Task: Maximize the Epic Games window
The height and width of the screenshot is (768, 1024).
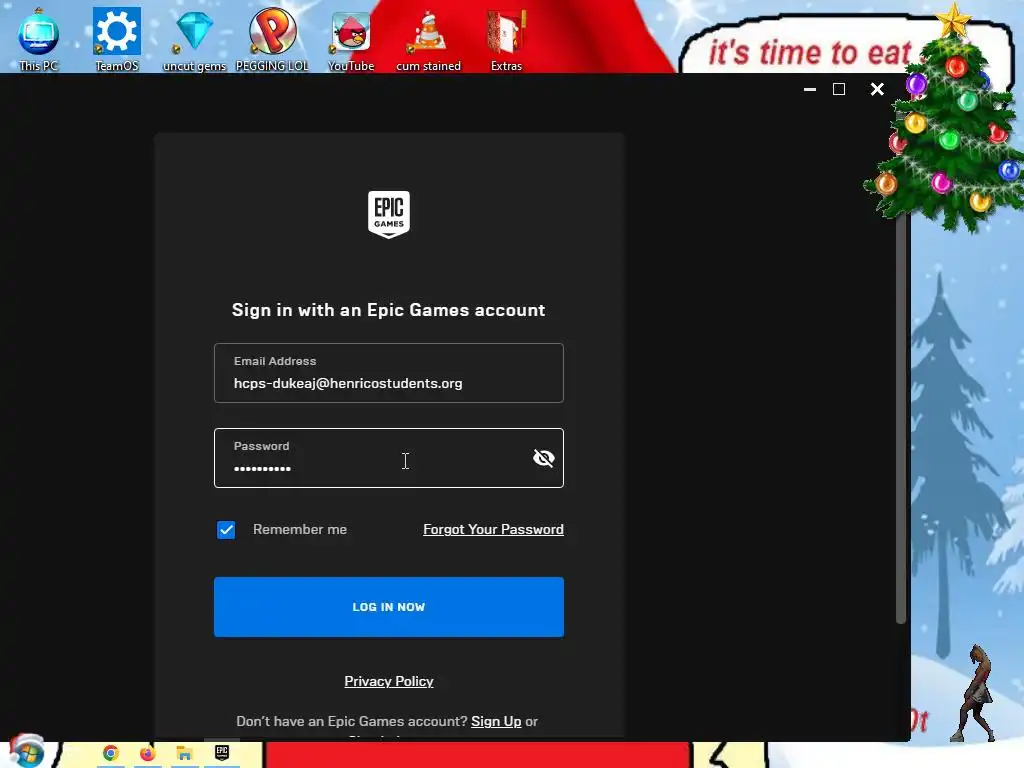Action: pos(839,89)
